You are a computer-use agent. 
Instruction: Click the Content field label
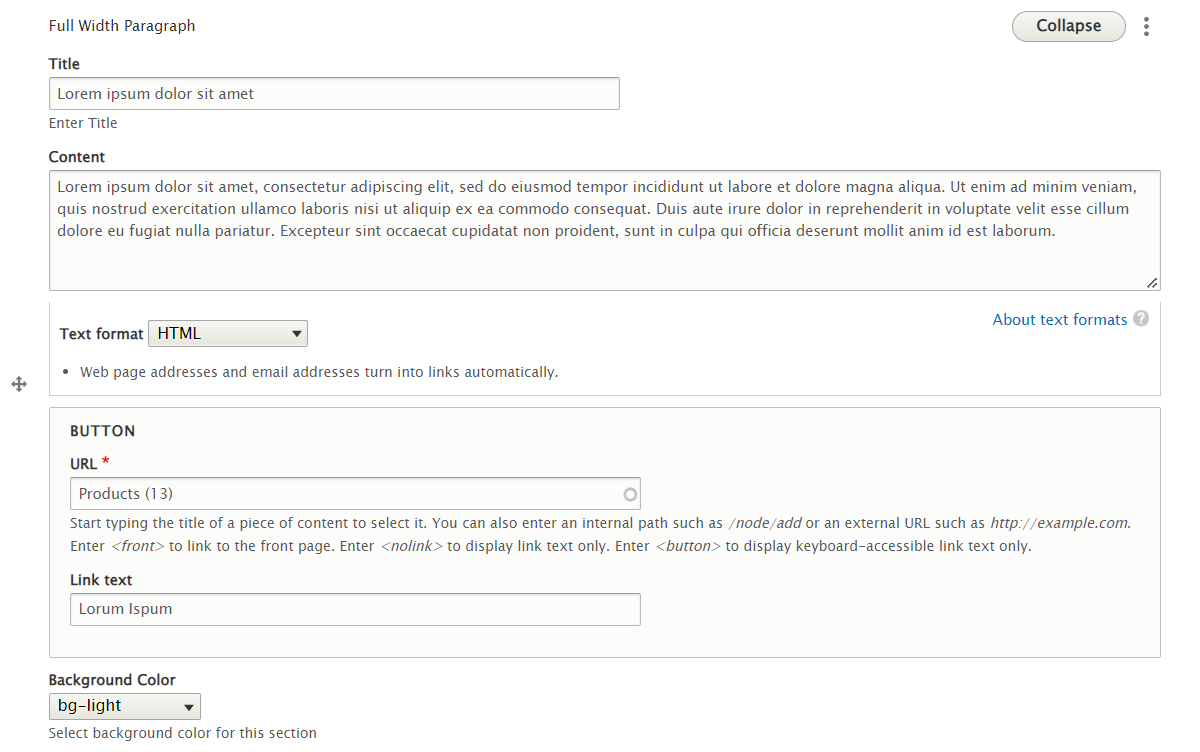click(77, 157)
